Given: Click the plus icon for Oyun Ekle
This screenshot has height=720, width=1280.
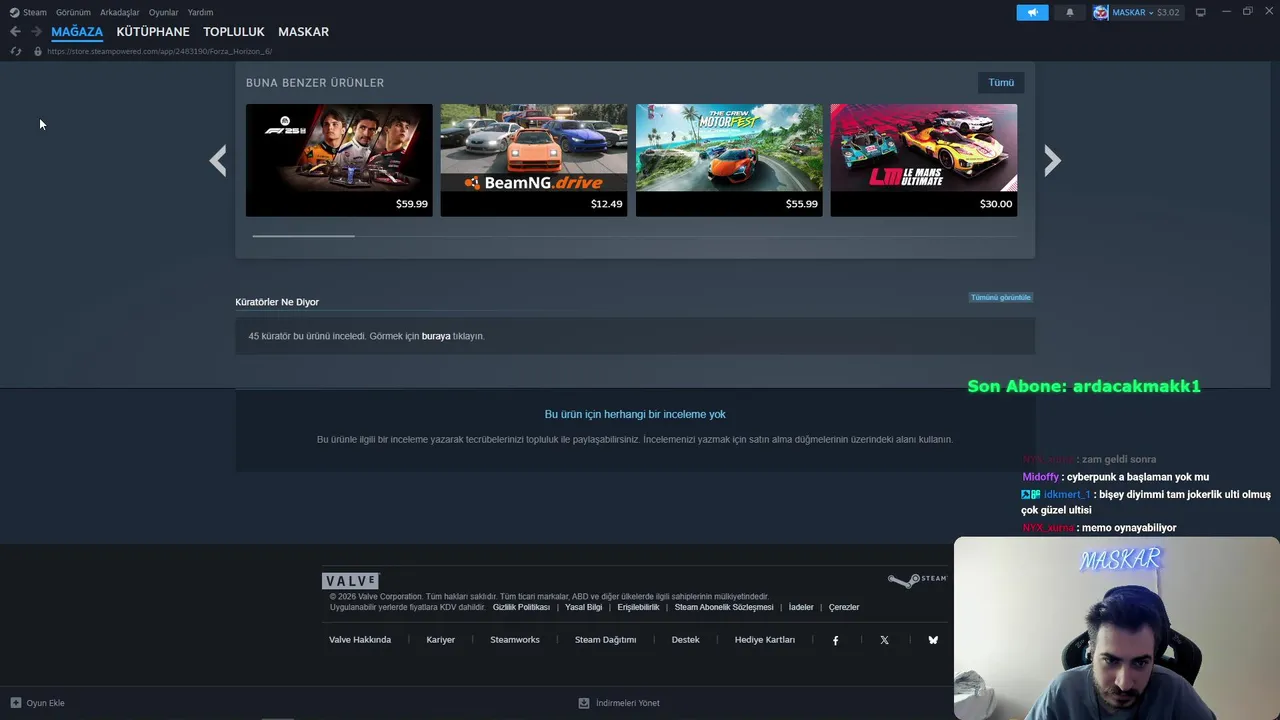Looking at the screenshot, I should pos(16,703).
